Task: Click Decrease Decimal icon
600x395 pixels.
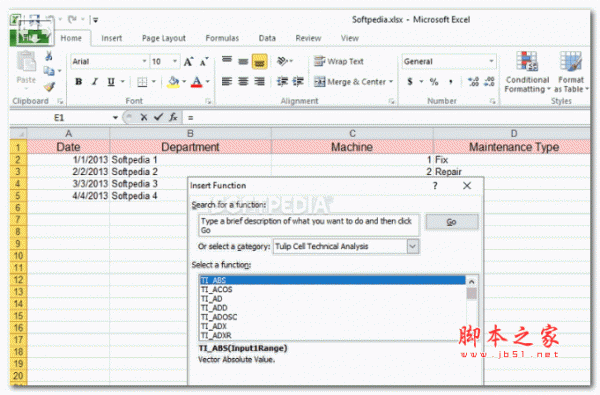Action: point(489,82)
